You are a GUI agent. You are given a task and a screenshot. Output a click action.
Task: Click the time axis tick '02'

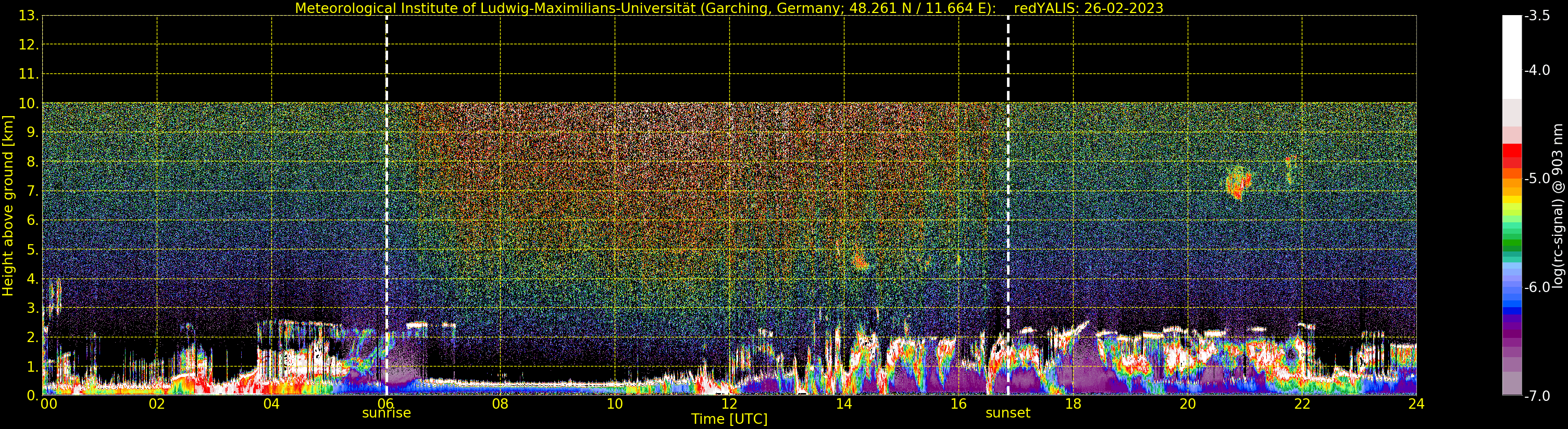(157, 404)
